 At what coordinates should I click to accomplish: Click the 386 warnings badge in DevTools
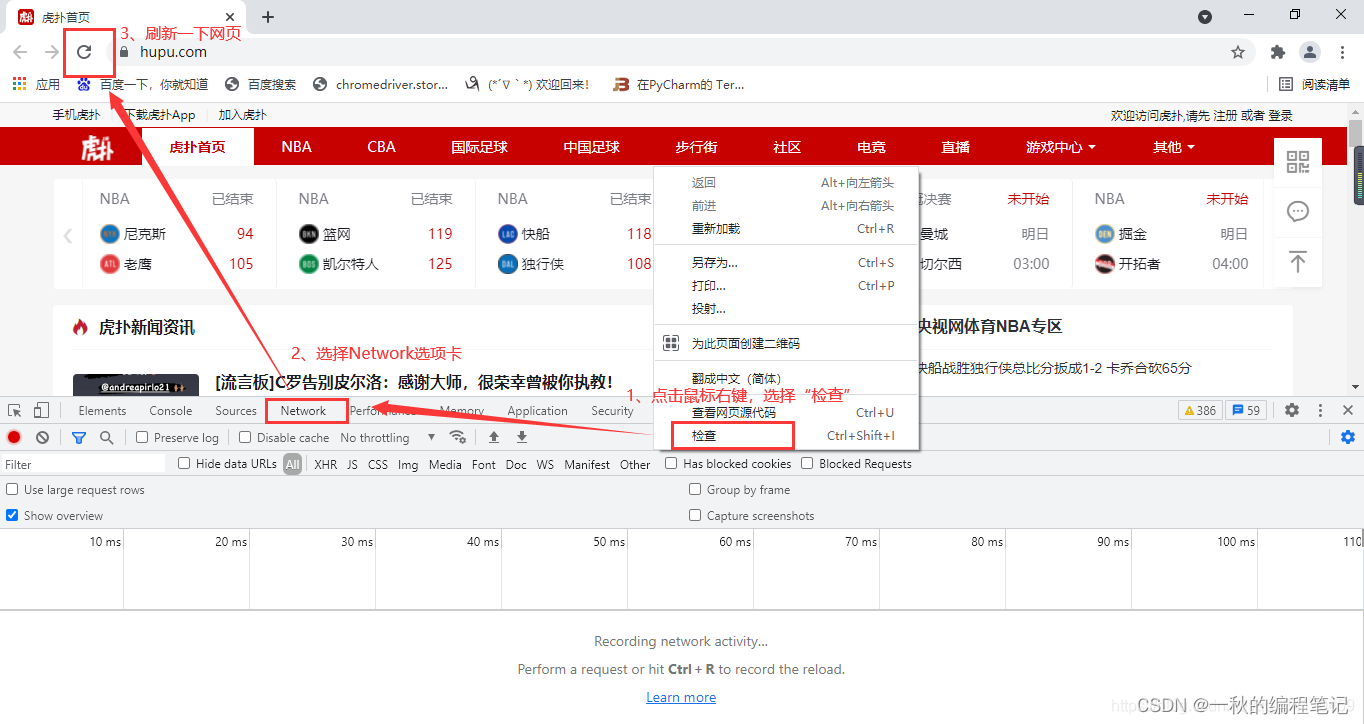(1200, 410)
